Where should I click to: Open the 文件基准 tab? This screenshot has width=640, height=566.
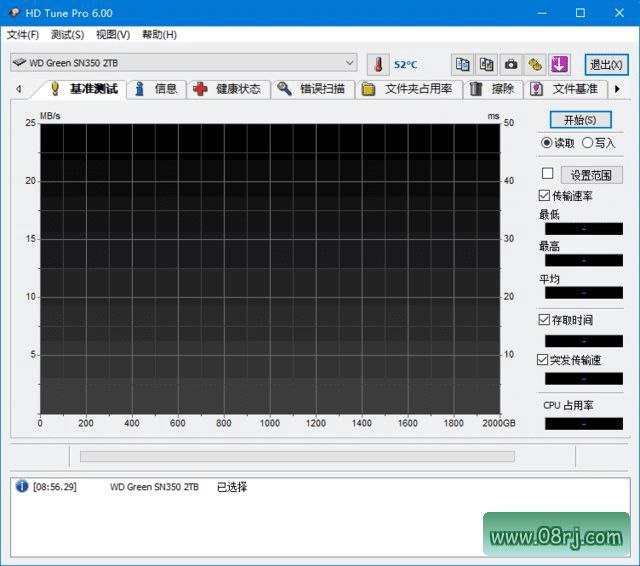(565, 89)
